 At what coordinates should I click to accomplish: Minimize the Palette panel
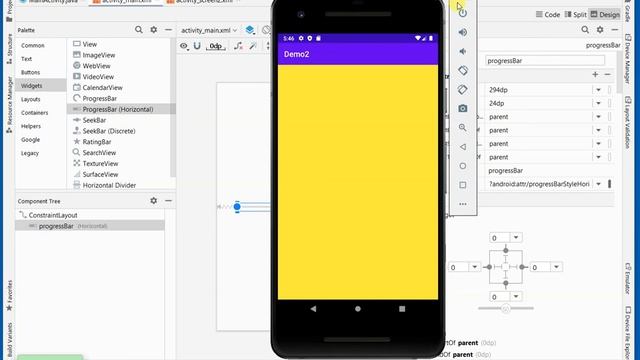[x=168, y=30]
